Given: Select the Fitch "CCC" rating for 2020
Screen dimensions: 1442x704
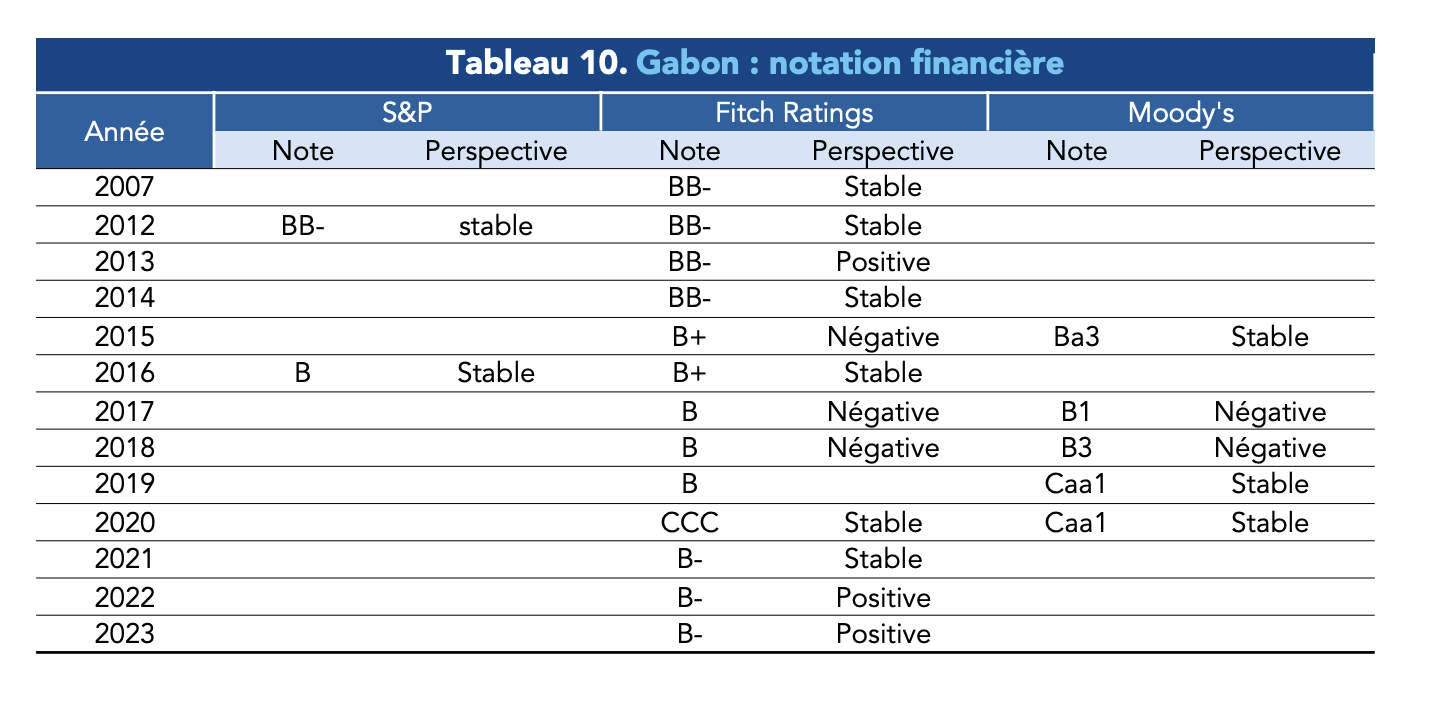Looking at the screenshot, I should pyautogui.click(x=690, y=523).
